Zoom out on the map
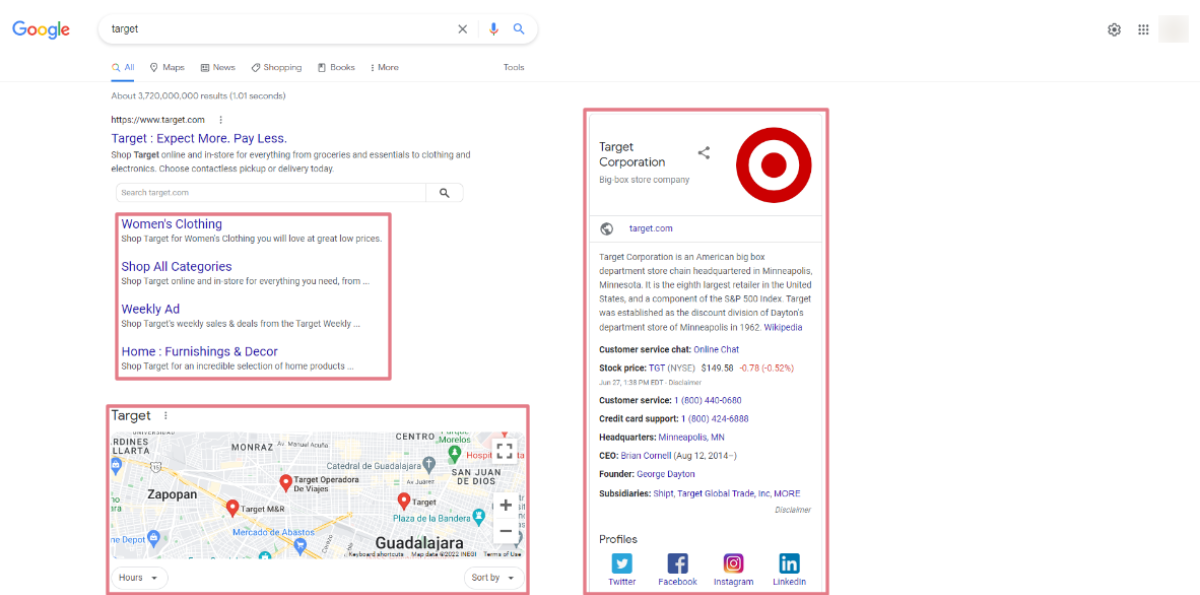 point(505,530)
